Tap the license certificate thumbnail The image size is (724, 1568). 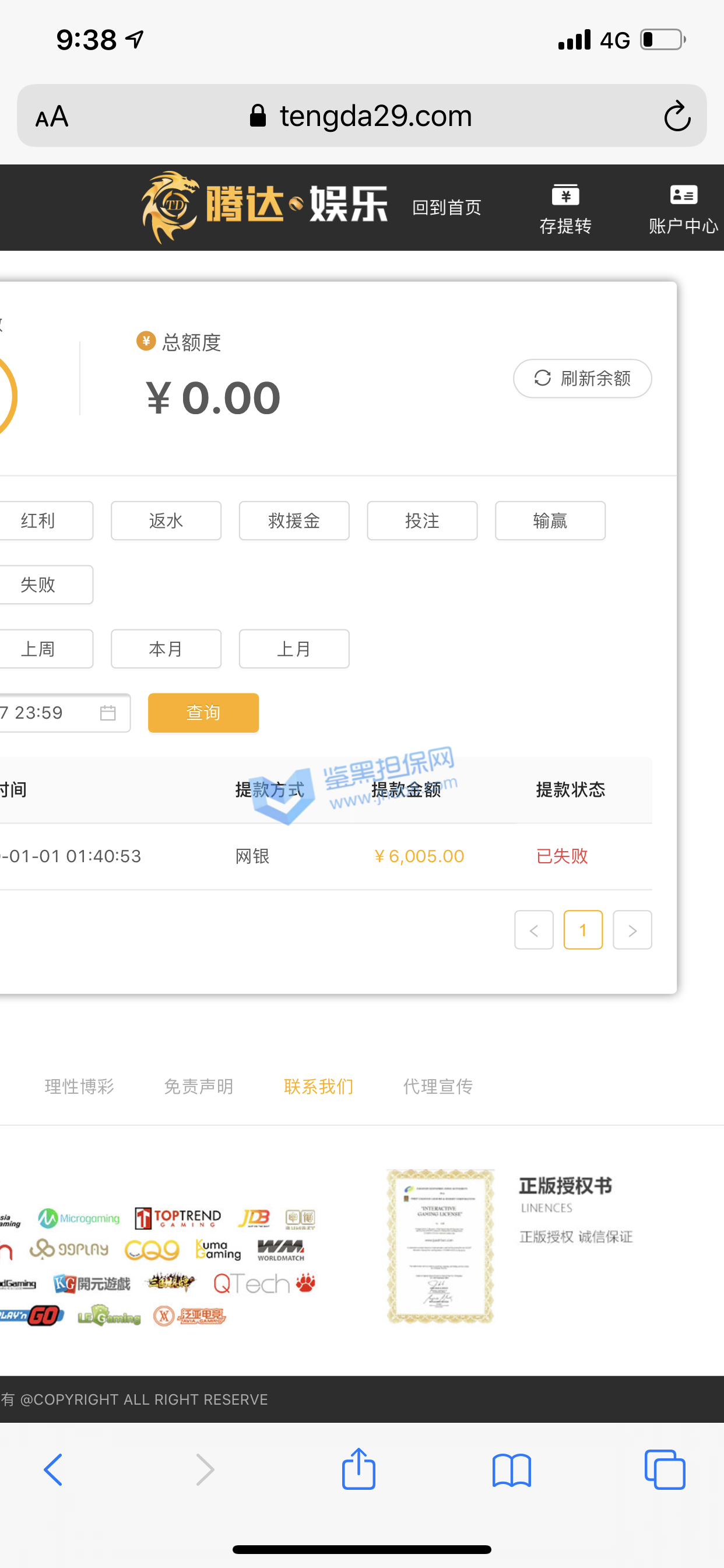(x=440, y=1245)
